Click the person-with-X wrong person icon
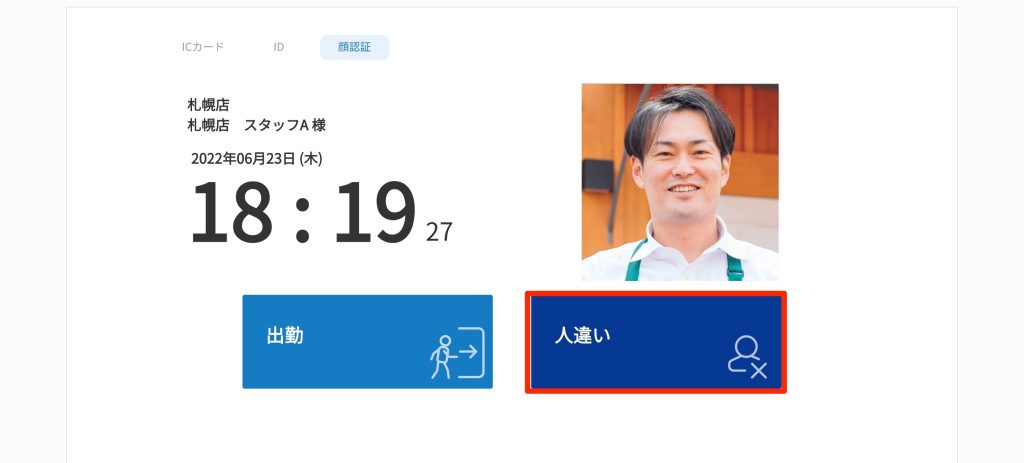The width and height of the screenshot is (1024, 463). pyautogui.click(x=747, y=357)
